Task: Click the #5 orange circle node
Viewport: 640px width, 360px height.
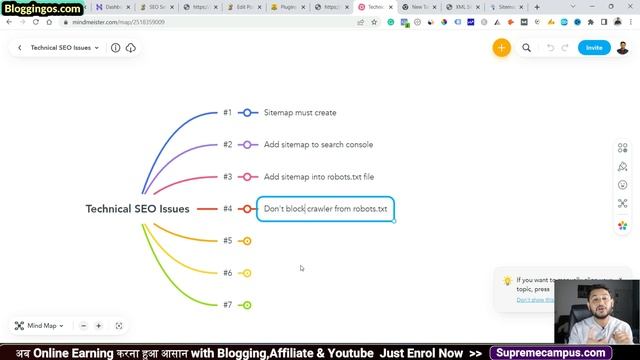Action: point(247,241)
